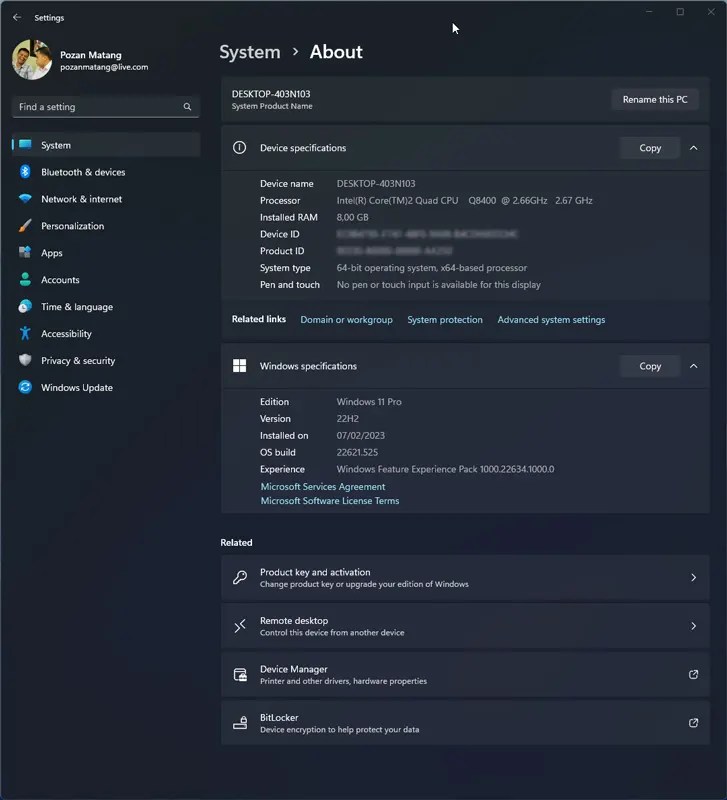Open Advanced system settings link
727x800 pixels.
tap(551, 320)
